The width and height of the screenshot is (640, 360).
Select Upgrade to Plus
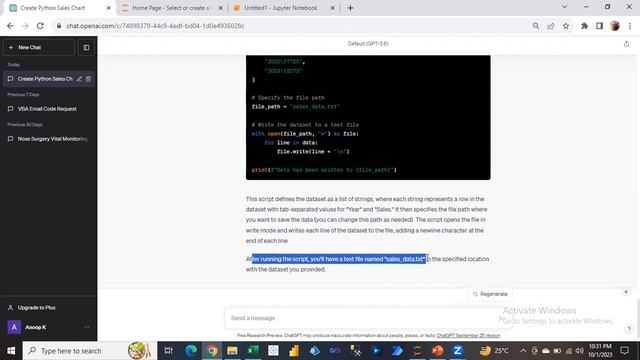pyautogui.click(x=49, y=308)
